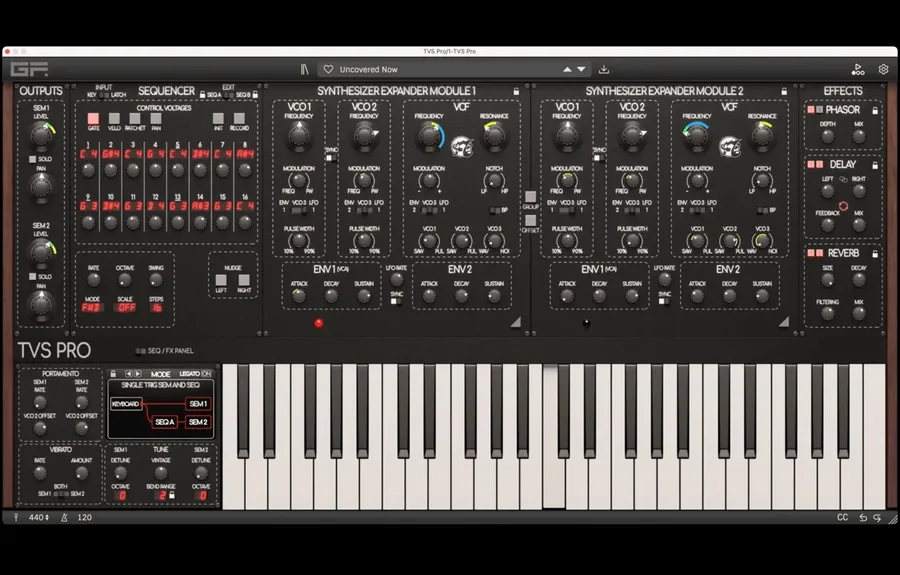Click the metronome icon

click(x=64, y=517)
